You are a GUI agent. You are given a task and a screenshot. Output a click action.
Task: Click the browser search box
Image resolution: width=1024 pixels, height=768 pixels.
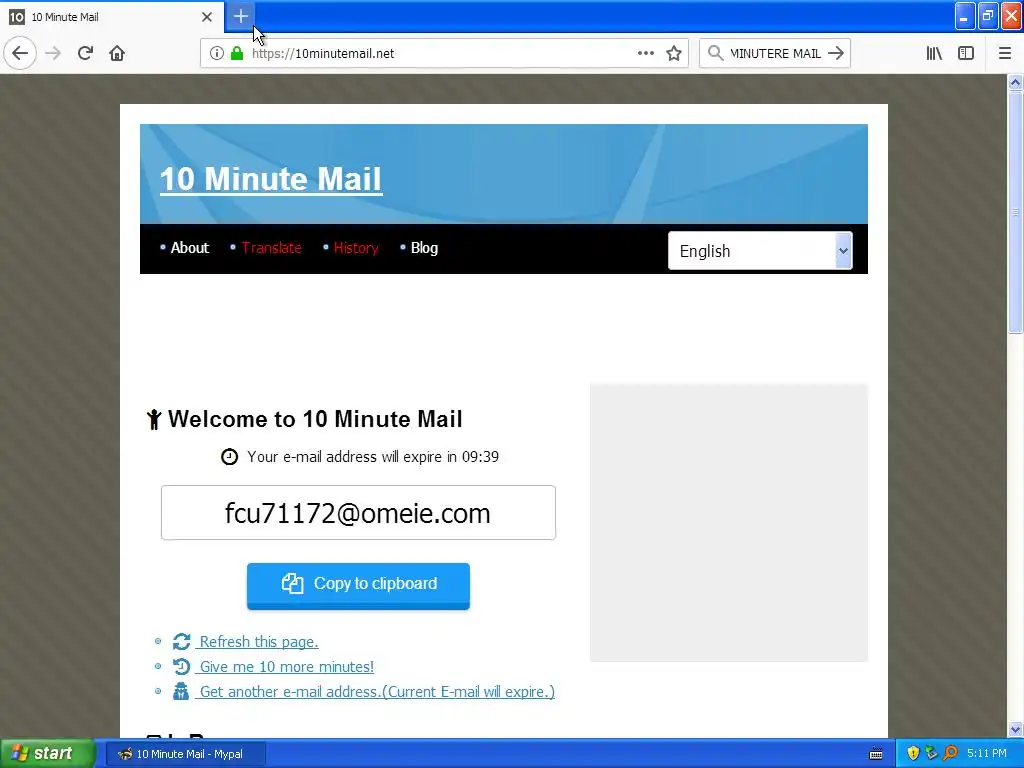click(775, 53)
